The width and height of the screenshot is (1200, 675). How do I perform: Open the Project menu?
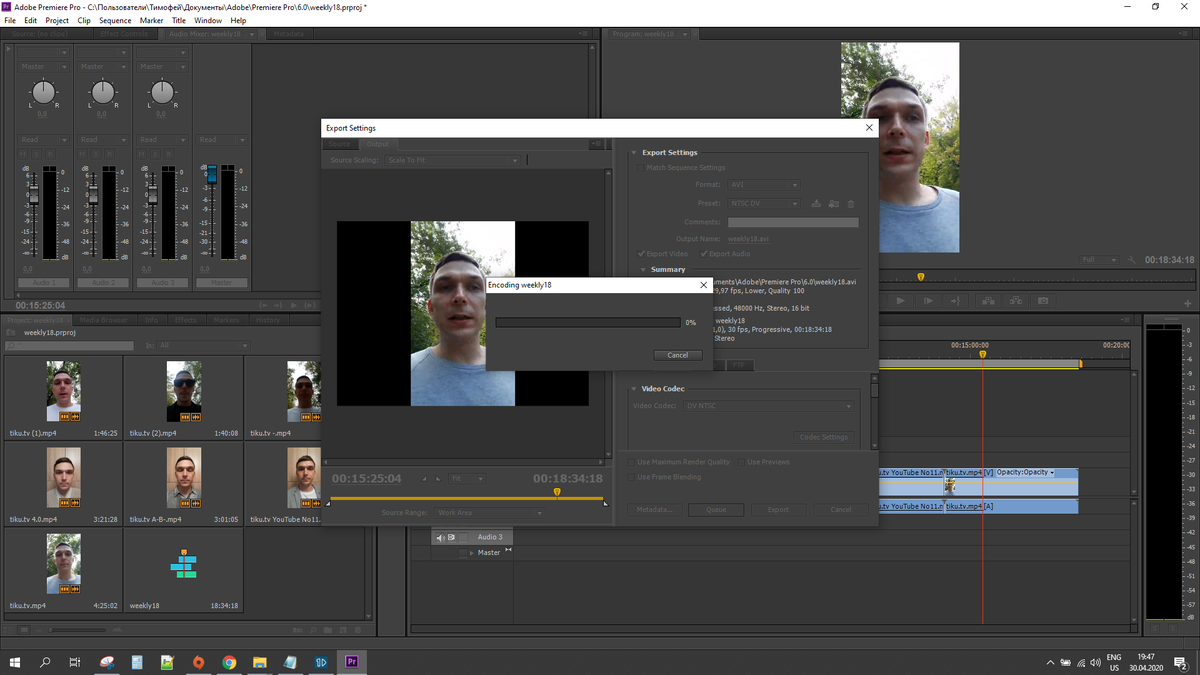57,20
